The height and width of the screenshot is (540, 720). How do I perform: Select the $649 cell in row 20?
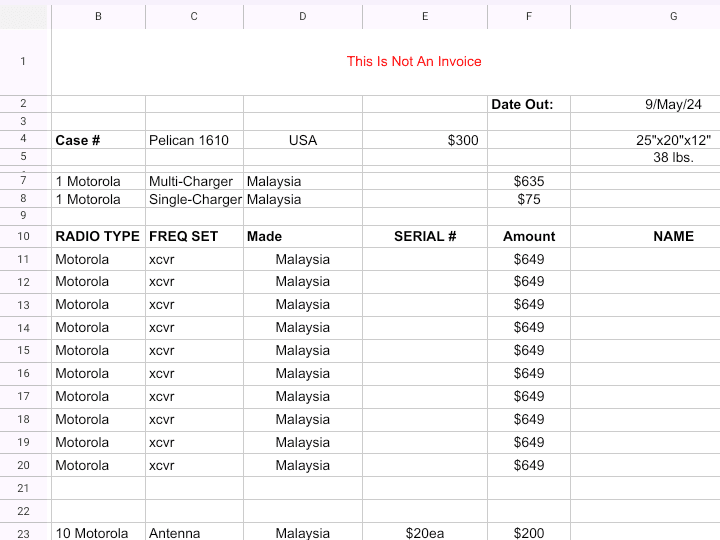pyautogui.click(x=529, y=465)
